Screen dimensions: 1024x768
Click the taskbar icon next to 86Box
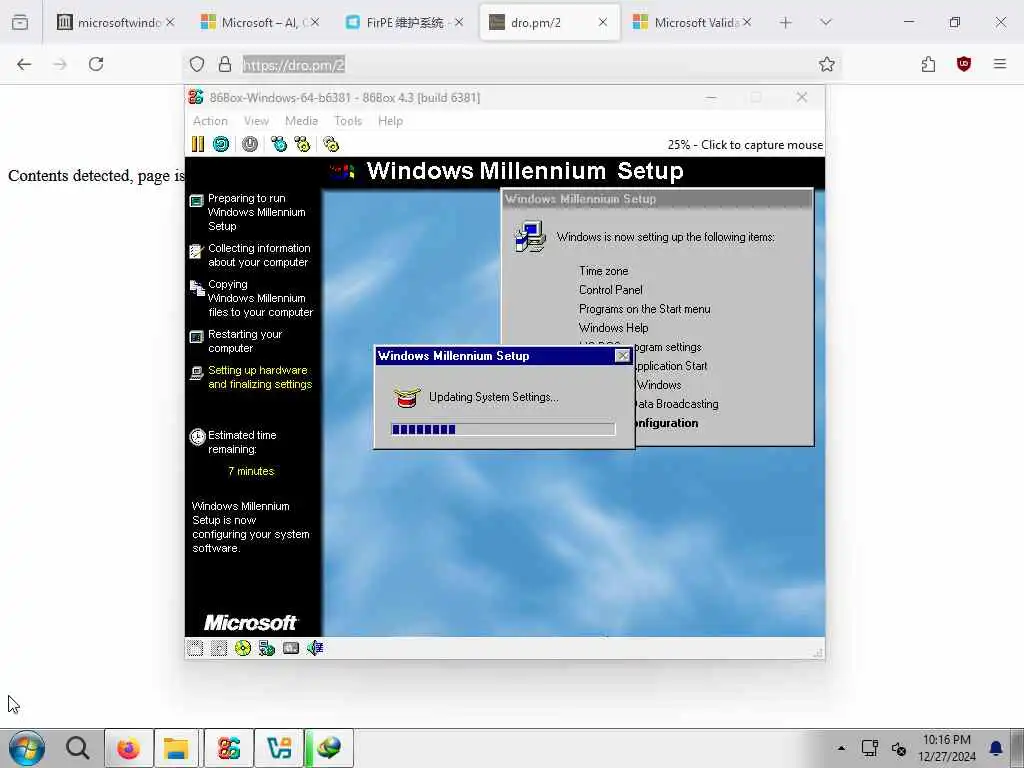[279, 748]
